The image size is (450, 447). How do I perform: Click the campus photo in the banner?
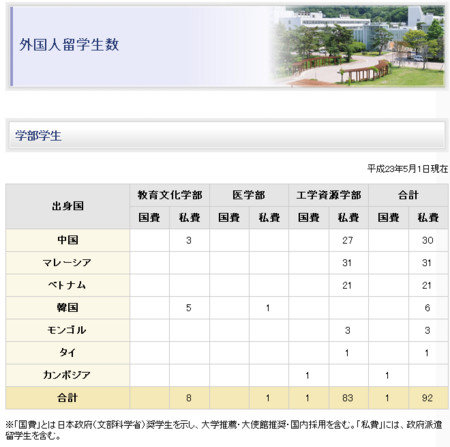[358, 46]
